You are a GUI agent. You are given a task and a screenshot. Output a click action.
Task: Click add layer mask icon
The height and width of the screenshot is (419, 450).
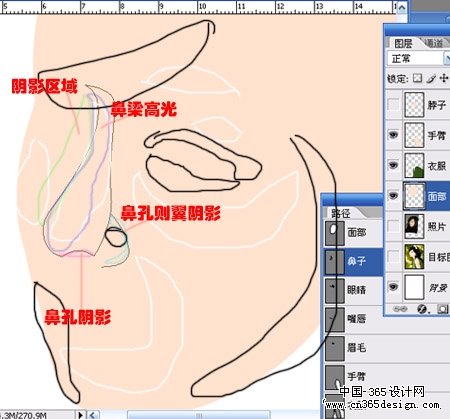[x=443, y=309]
